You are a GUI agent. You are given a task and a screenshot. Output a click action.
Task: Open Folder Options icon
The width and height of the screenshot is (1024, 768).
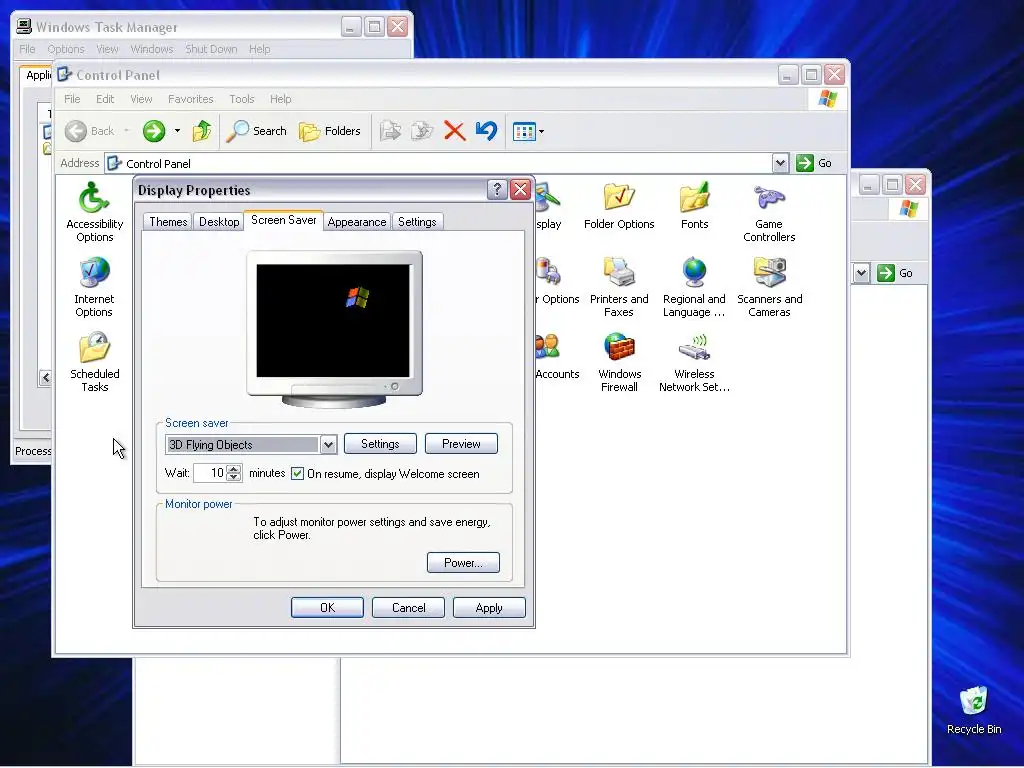click(x=618, y=206)
